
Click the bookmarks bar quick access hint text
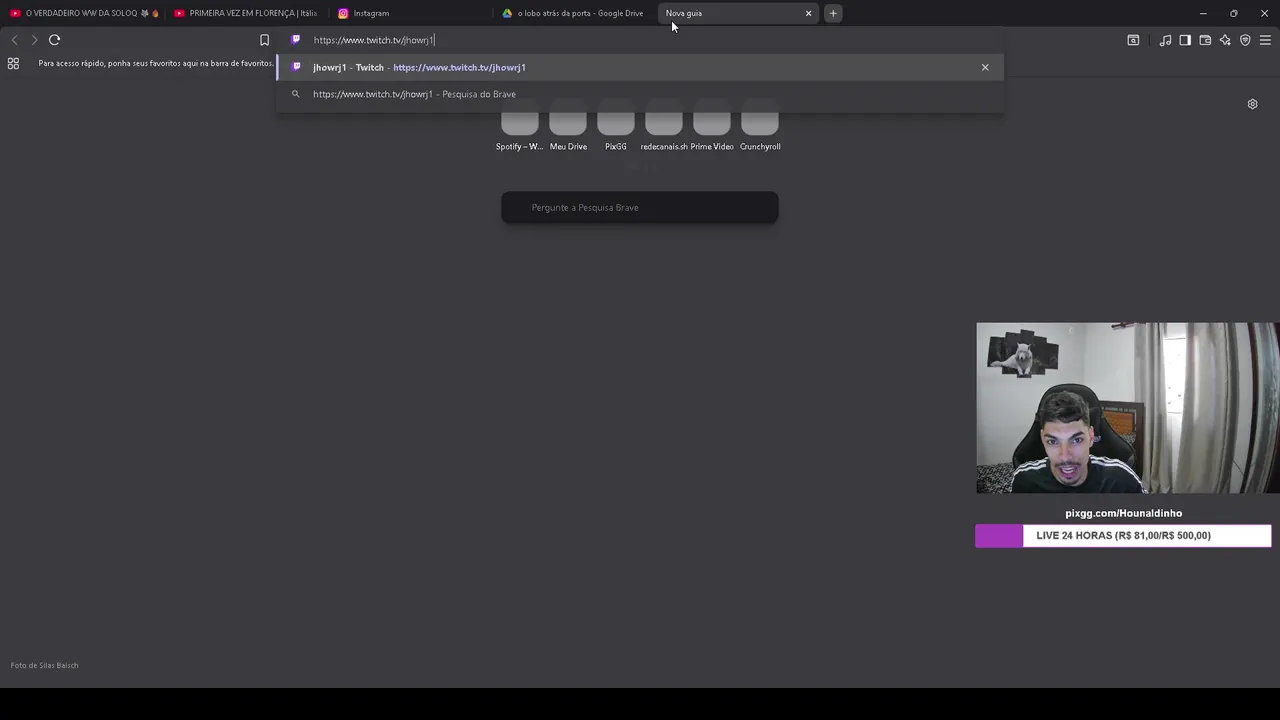point(156,63)
